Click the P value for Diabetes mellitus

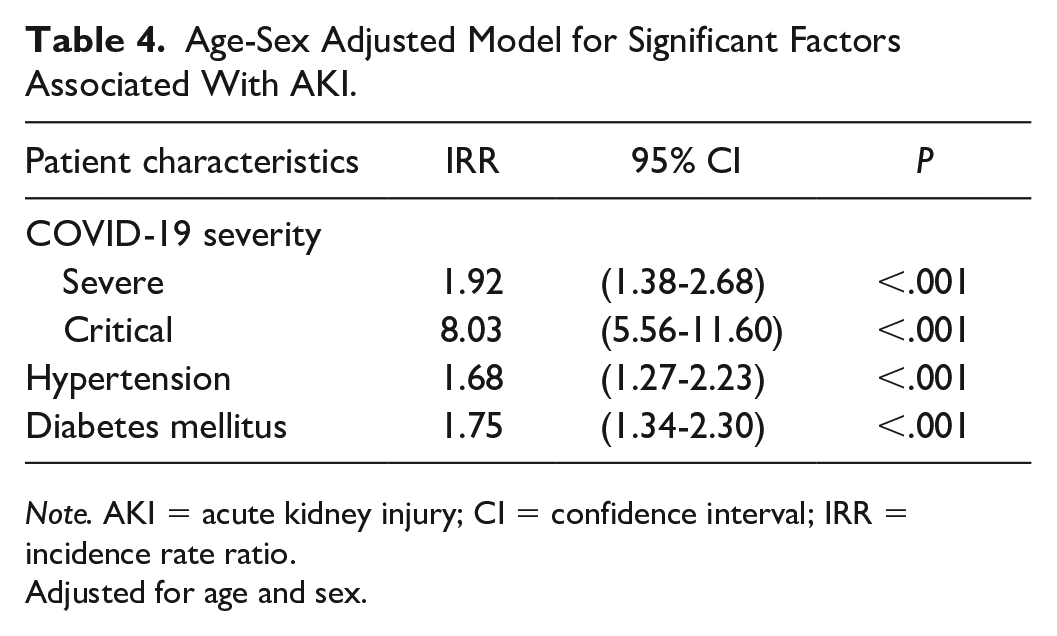point(923,426)
